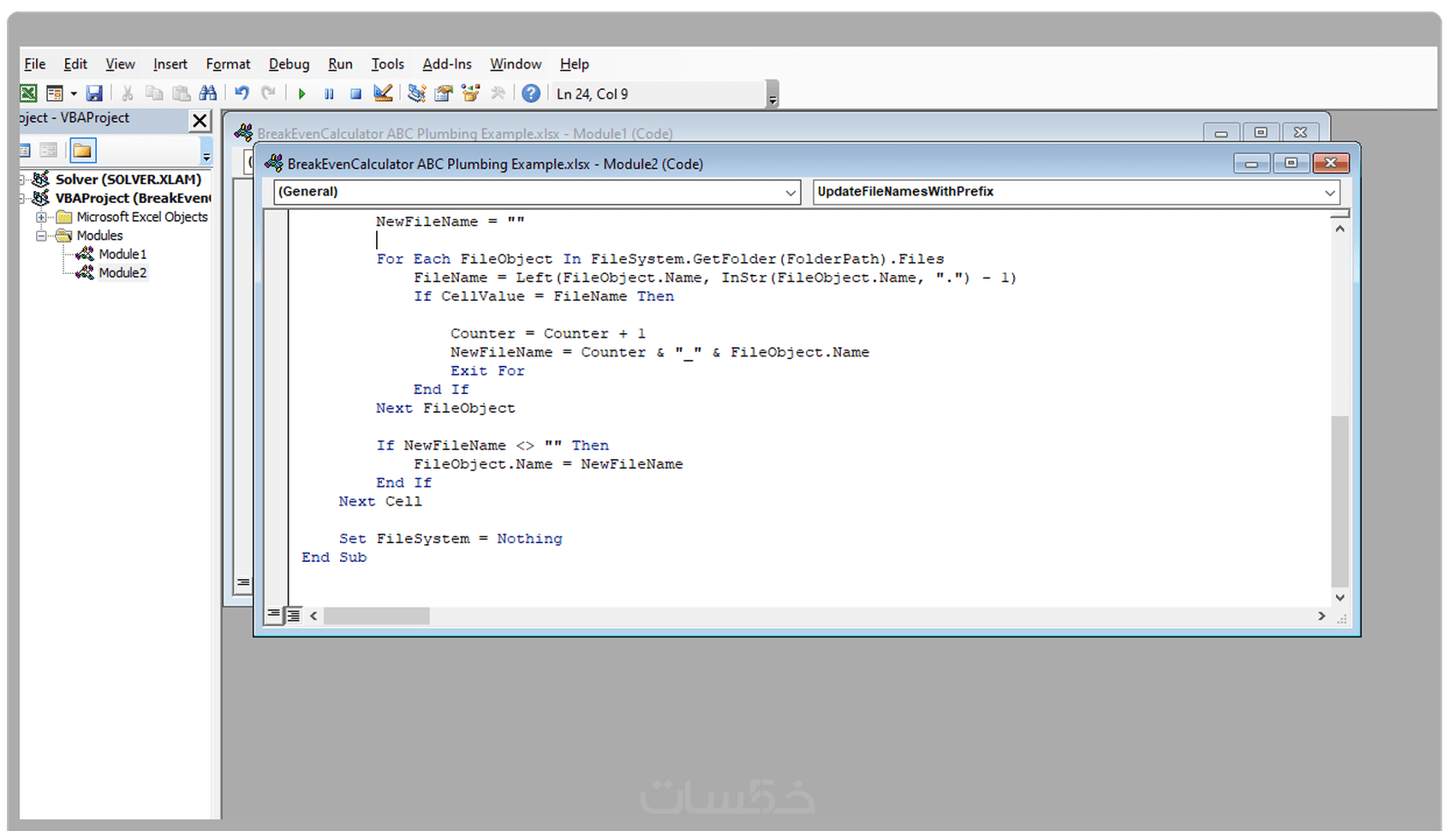Image resolution: width=1456 pixels, height=831 pixels.
Task: Open the Add-Ins menu
Action: (446, 63)
